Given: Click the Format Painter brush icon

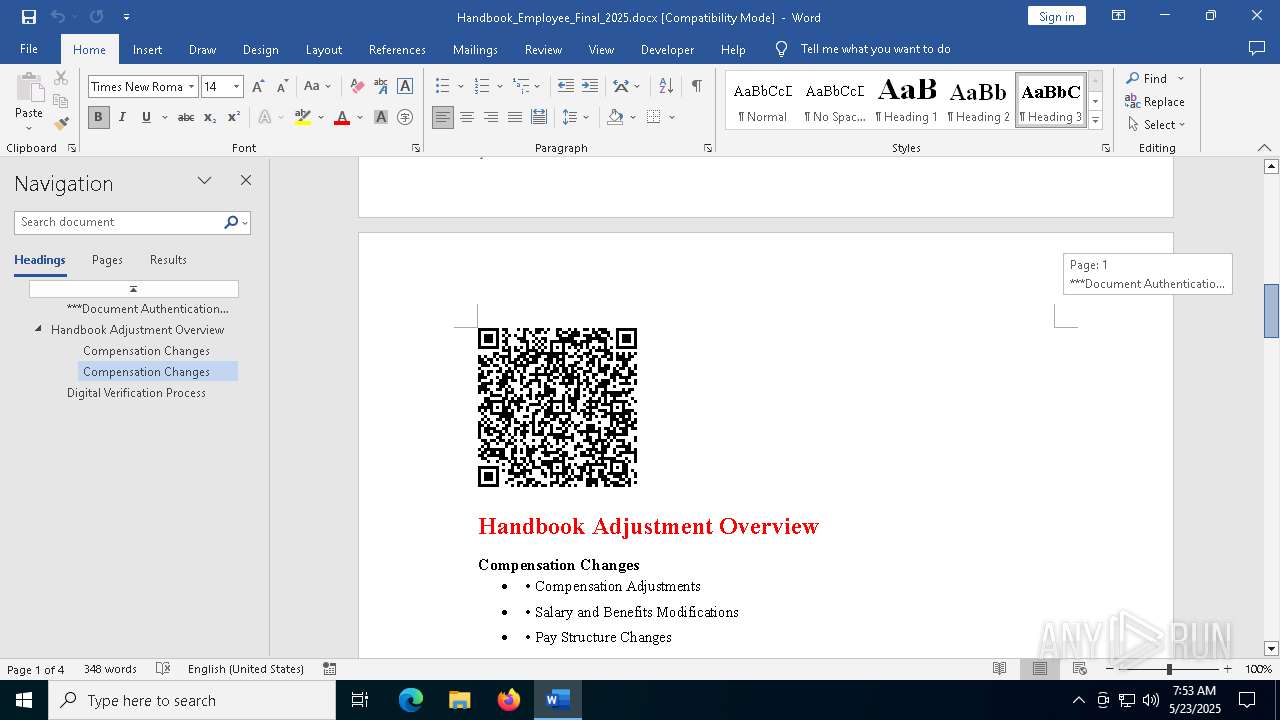Looking at the screenshot, I should pyautogui.click(x=61, y=123).
